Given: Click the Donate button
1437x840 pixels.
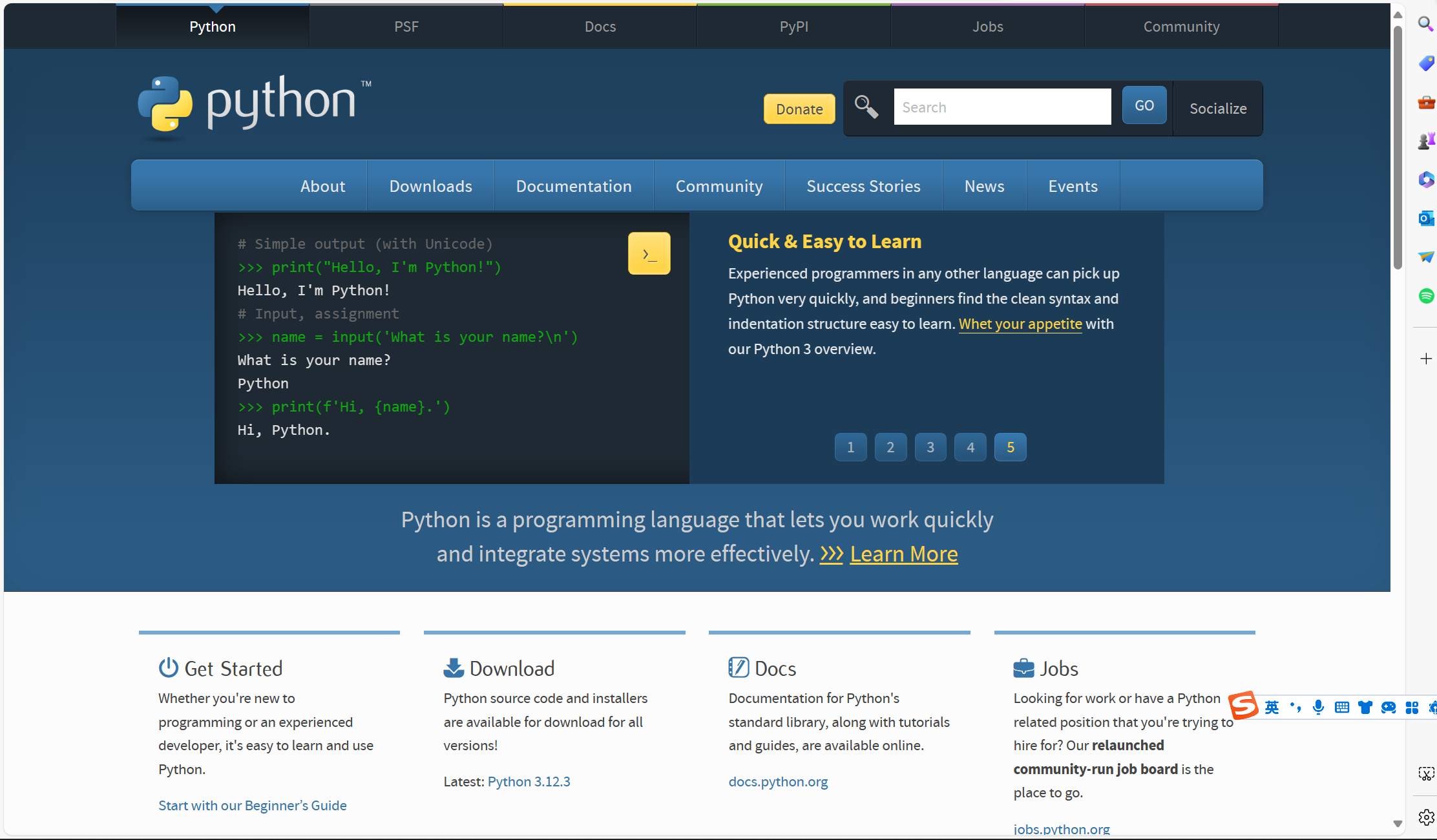Looking at the screenshot, I should pos(799,109).
